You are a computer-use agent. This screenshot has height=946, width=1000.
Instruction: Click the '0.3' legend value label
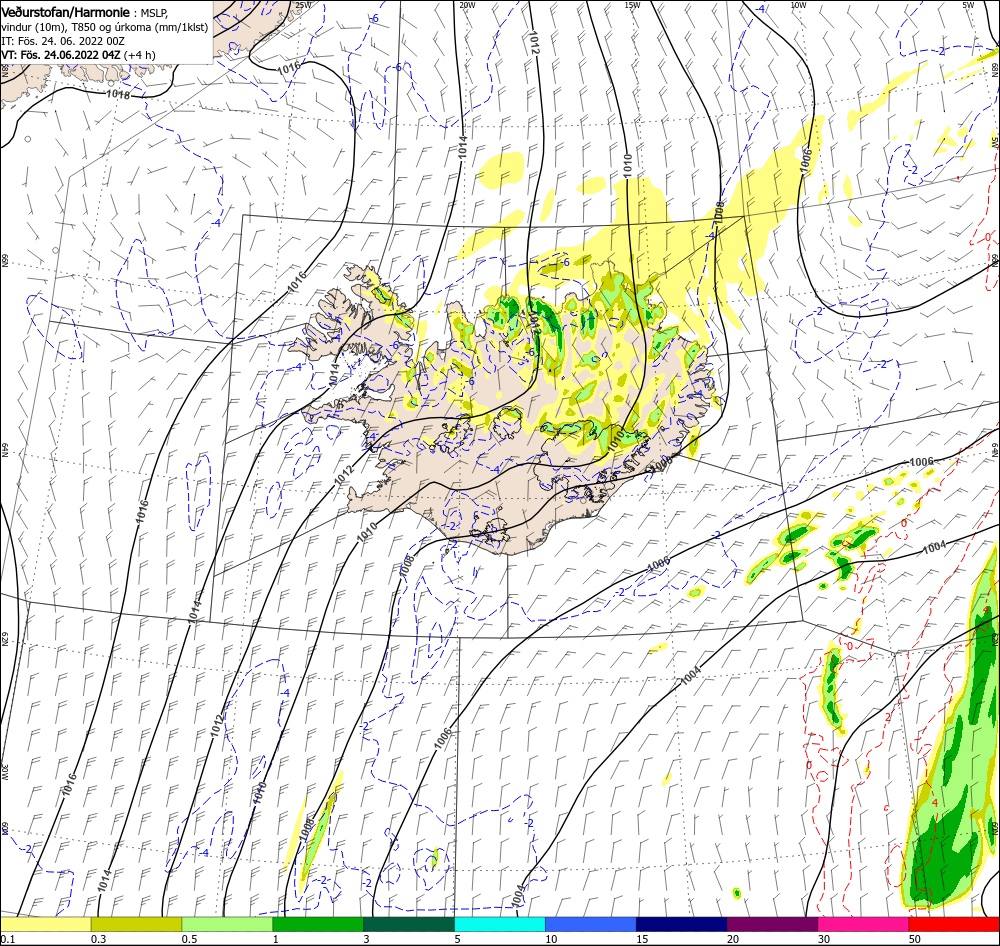pos(99,939)
